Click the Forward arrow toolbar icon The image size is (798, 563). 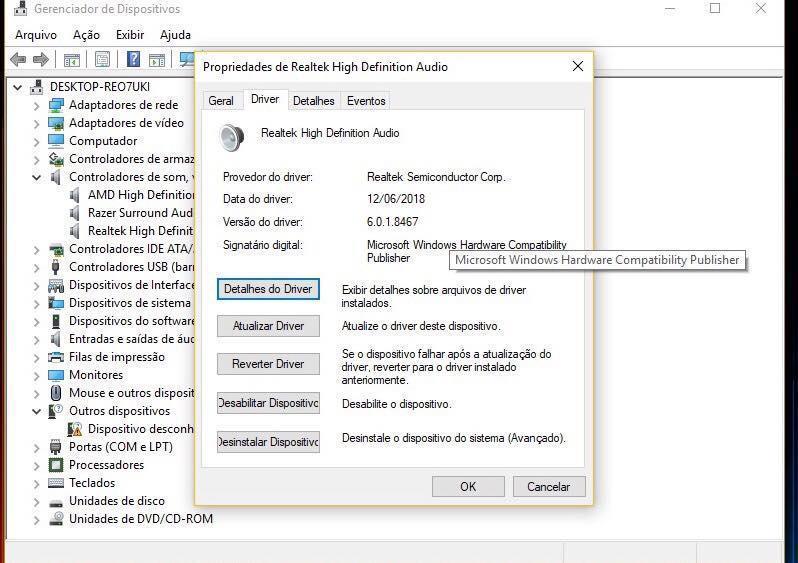(40, 60)
